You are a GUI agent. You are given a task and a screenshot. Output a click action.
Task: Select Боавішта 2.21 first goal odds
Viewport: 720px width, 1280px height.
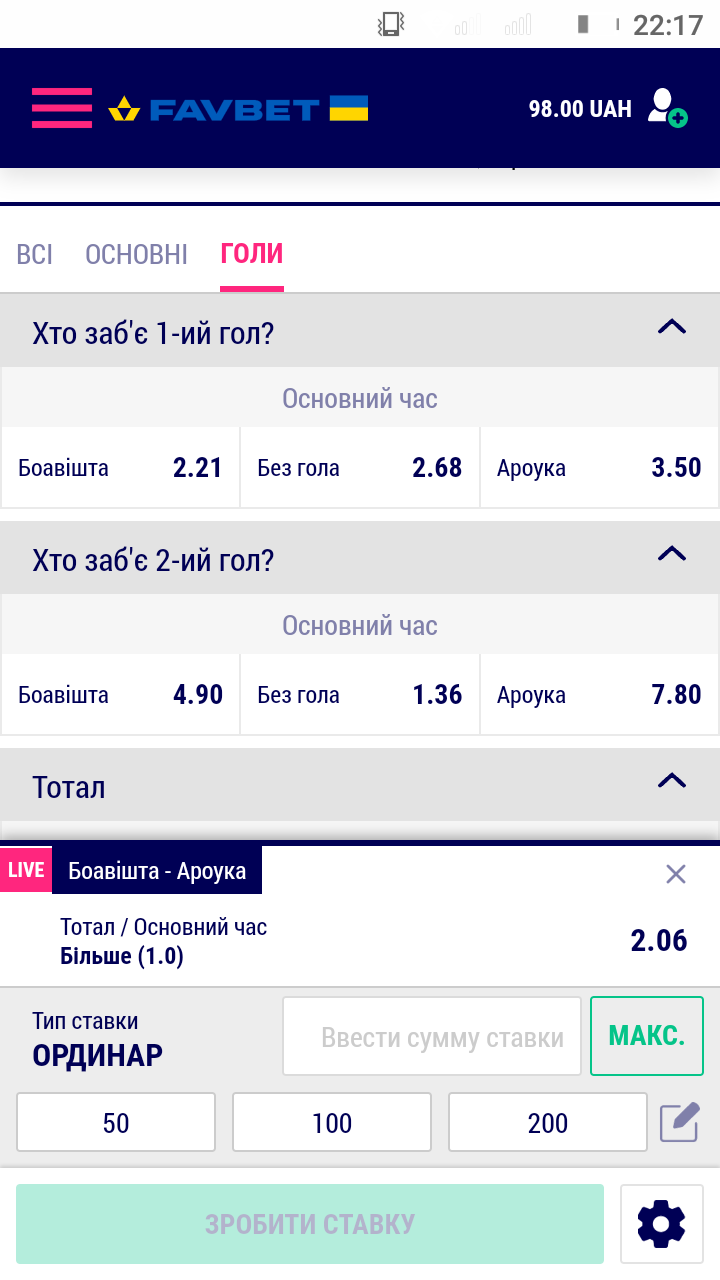pyautogui.click(x=120, y=467)
